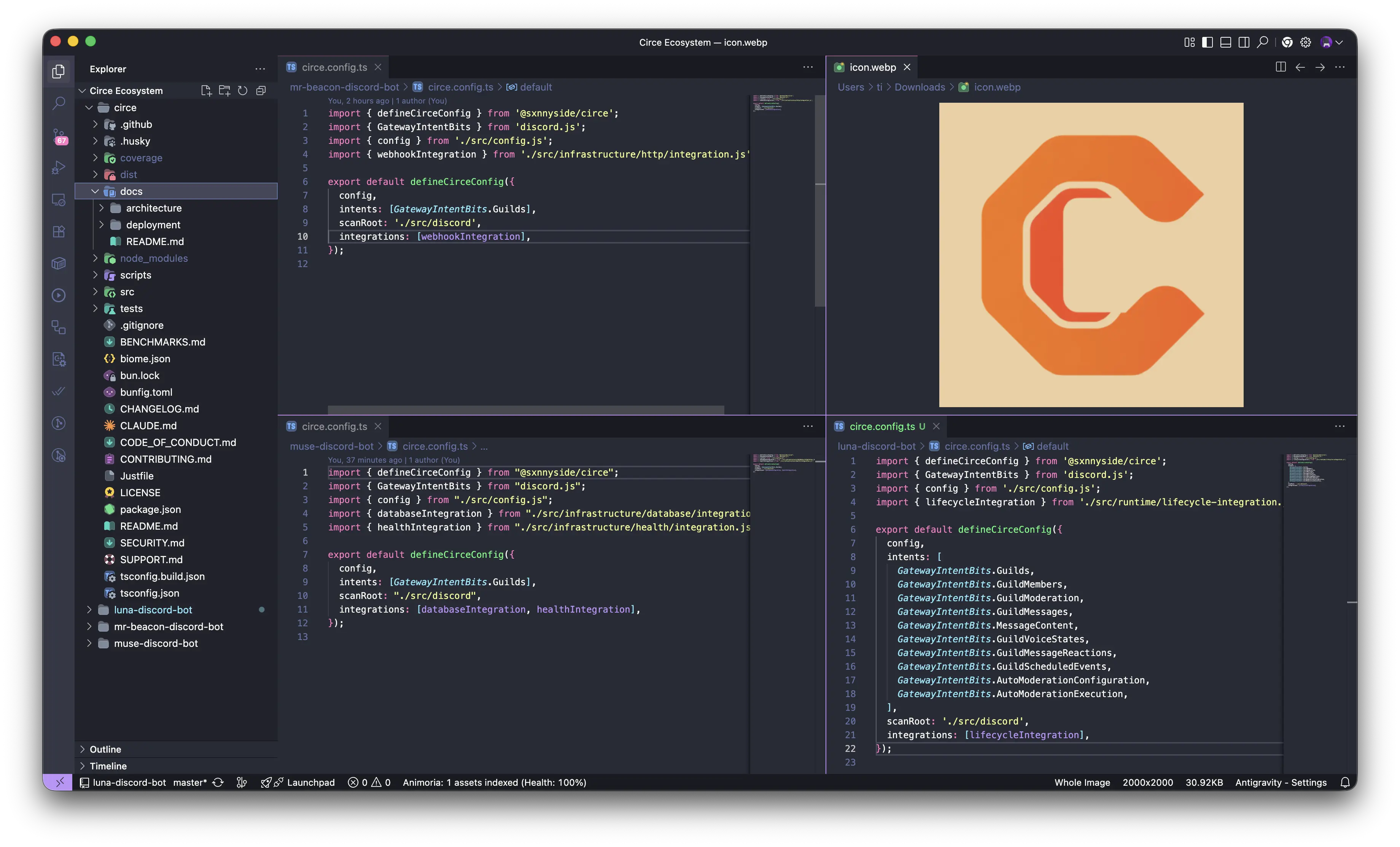The width and height of the screenshot is (1400, 847).
Task: Collapse all folders in Explorer
Action: [261, 91]
